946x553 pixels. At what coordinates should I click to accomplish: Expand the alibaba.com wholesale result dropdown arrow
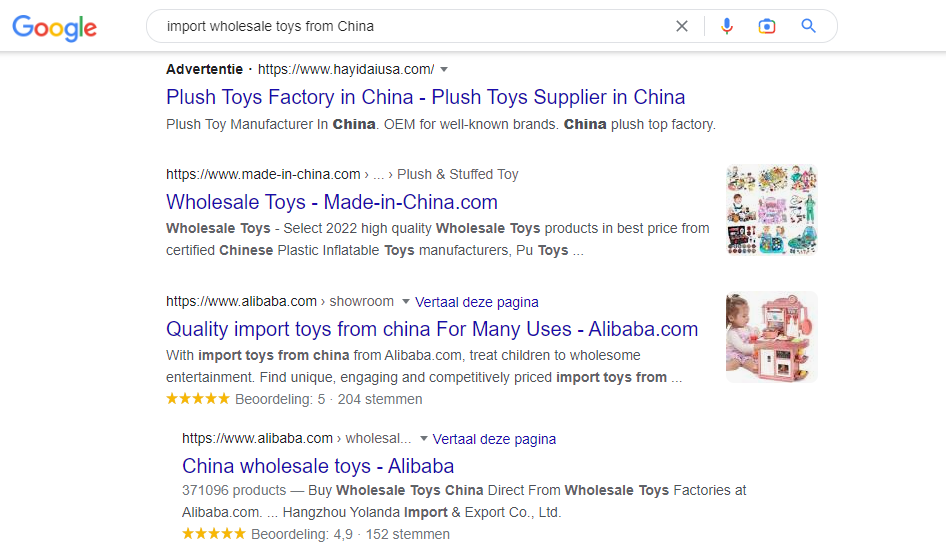point(423,439)
